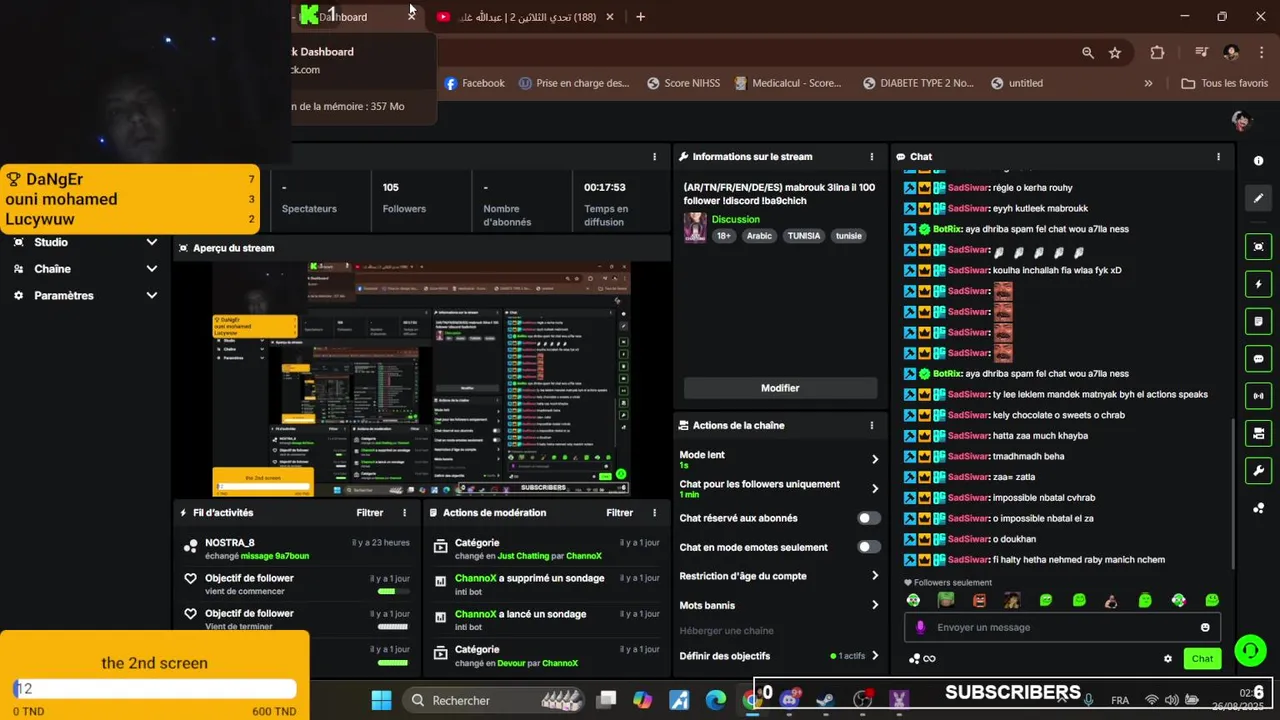Open Restriction d'âge du compte chevron

click(x=874, y=576)
